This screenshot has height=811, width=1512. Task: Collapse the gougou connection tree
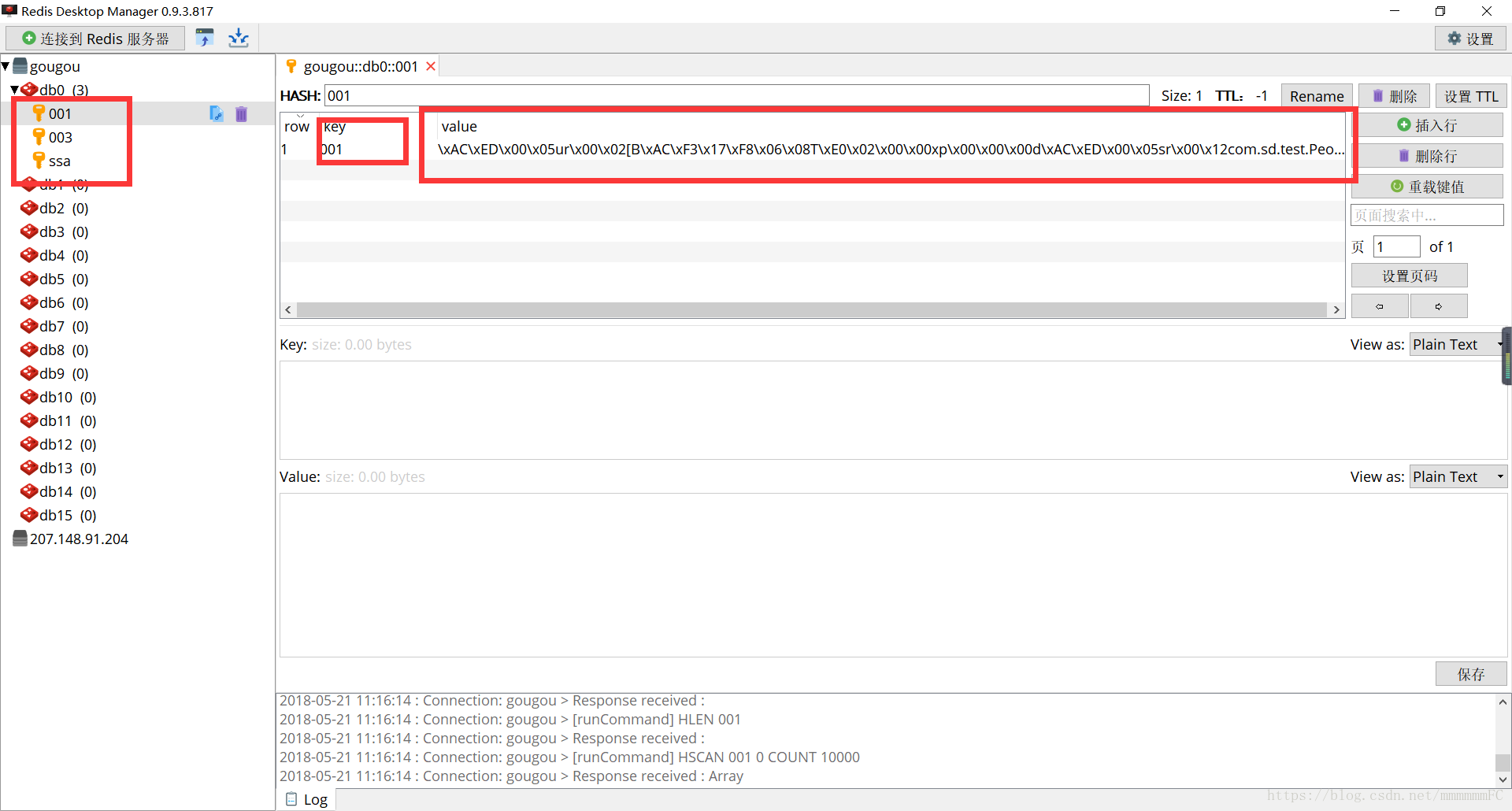[6, 66]
